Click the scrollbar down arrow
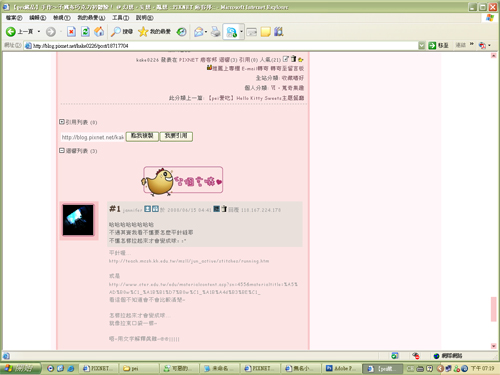Viewport: 500px width, 375px height. coord(494,346)
